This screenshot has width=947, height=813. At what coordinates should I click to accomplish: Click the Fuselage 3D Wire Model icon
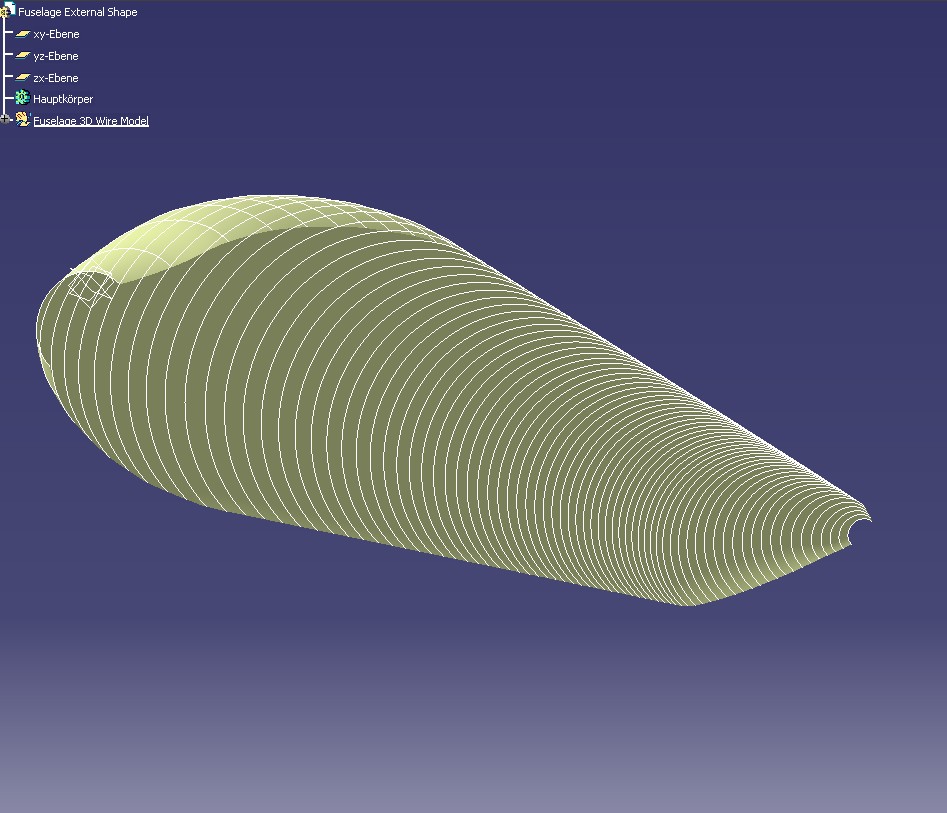[23, 119]
